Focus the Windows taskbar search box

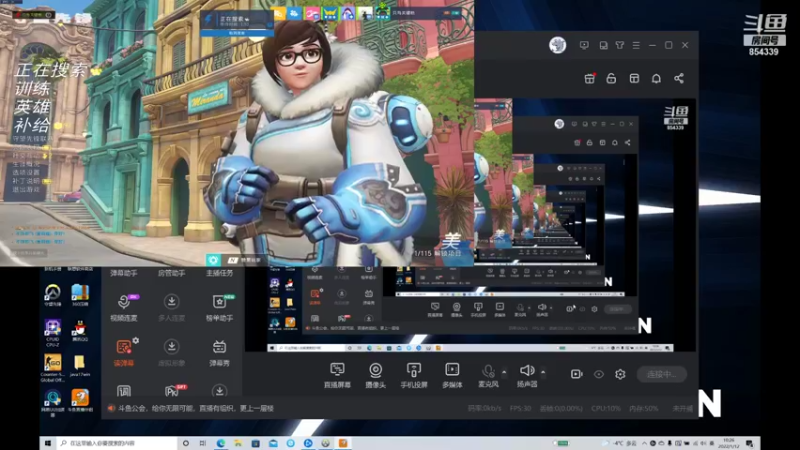click(116, 443)
